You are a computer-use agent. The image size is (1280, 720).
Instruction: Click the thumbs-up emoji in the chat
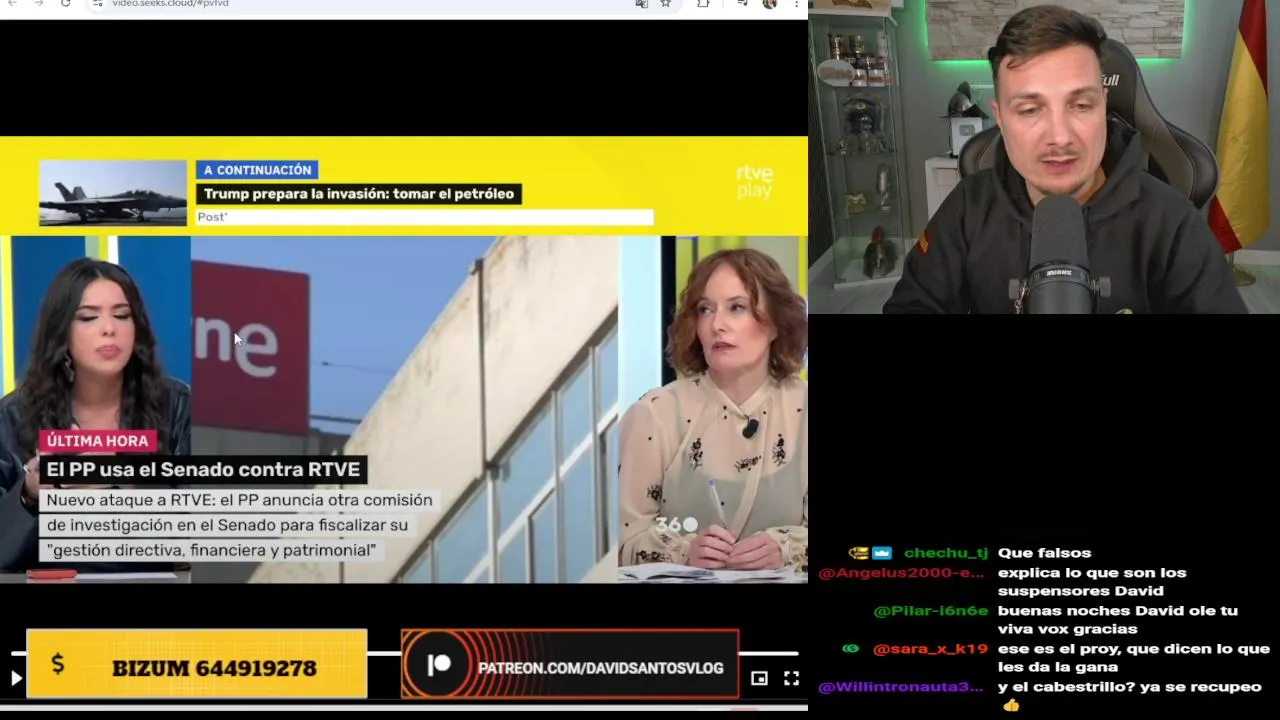coord(1010,706)
